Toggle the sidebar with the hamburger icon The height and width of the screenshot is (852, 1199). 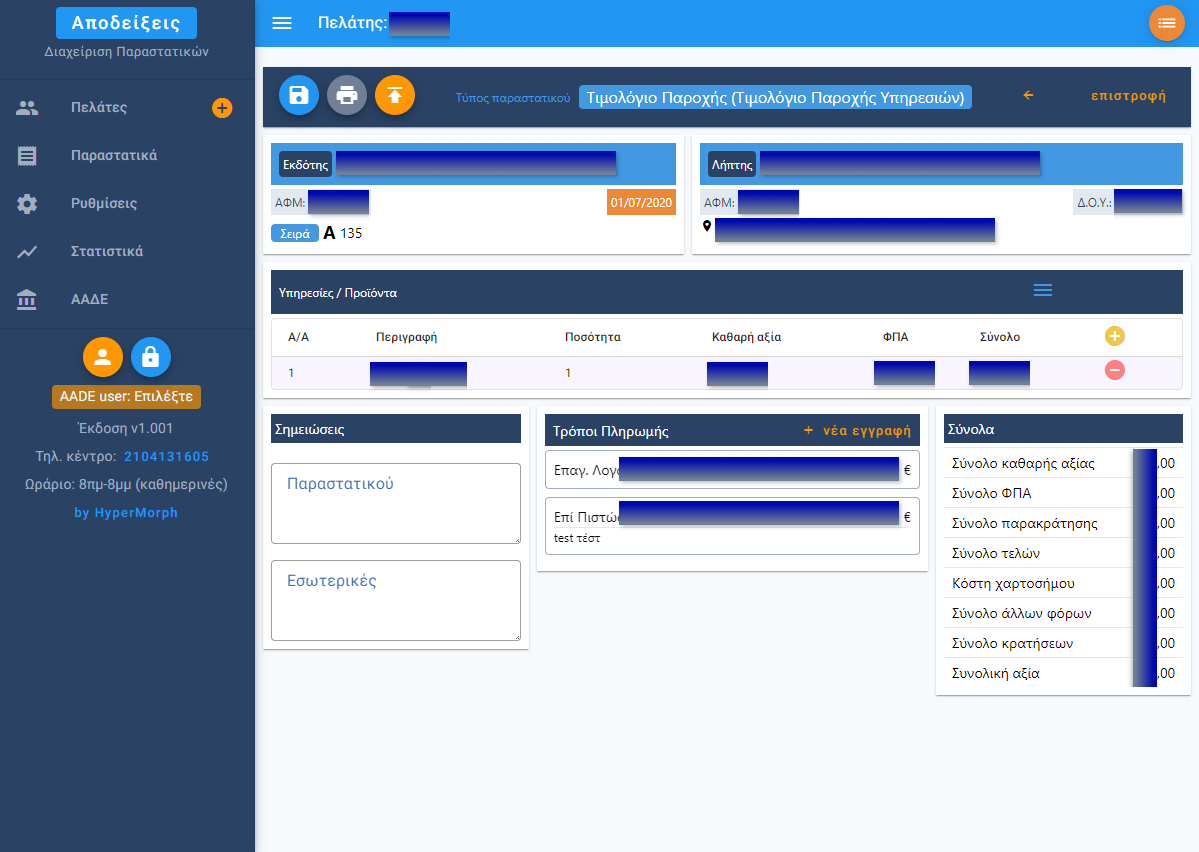pos(282,23)
